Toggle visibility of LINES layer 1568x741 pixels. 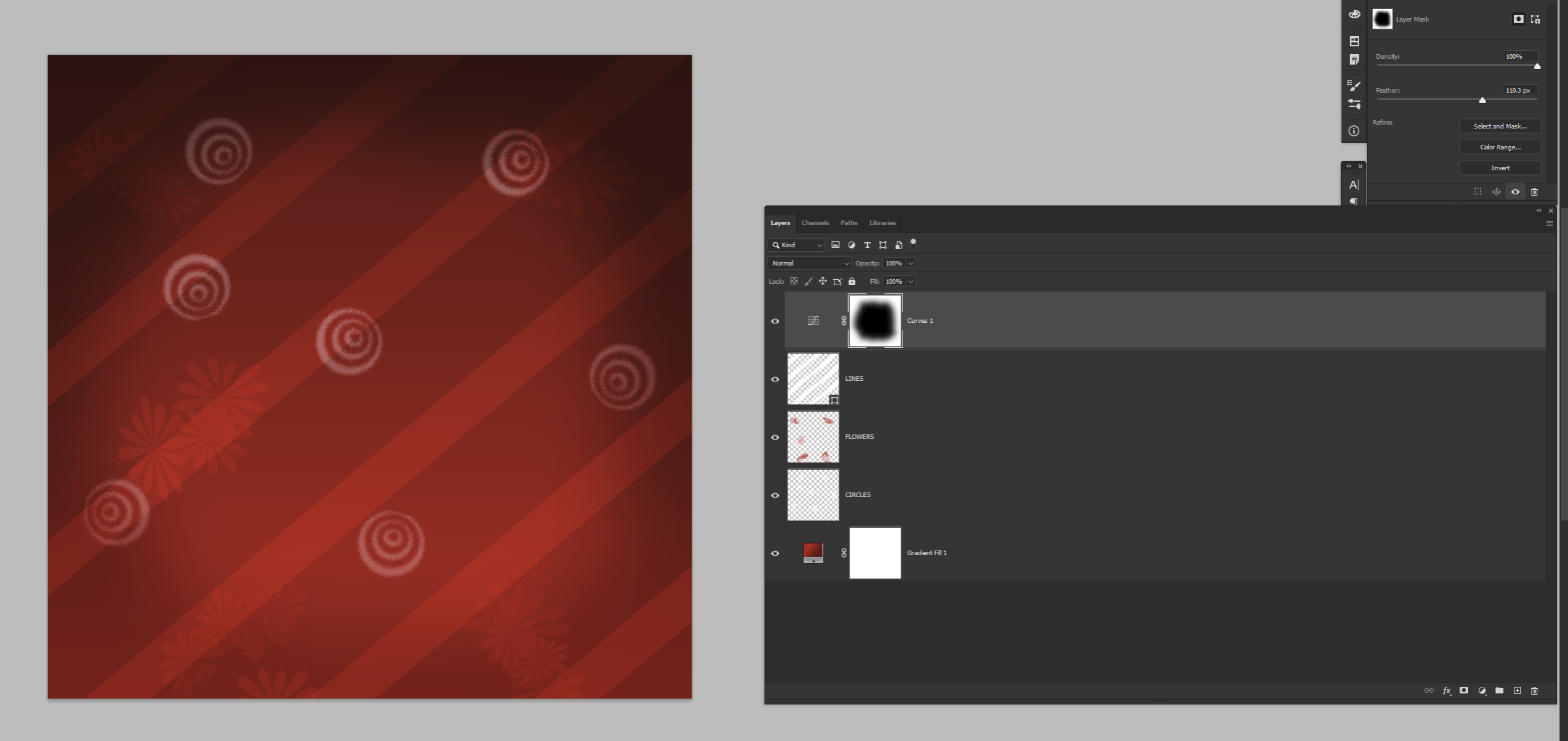(x=775, y=379)
